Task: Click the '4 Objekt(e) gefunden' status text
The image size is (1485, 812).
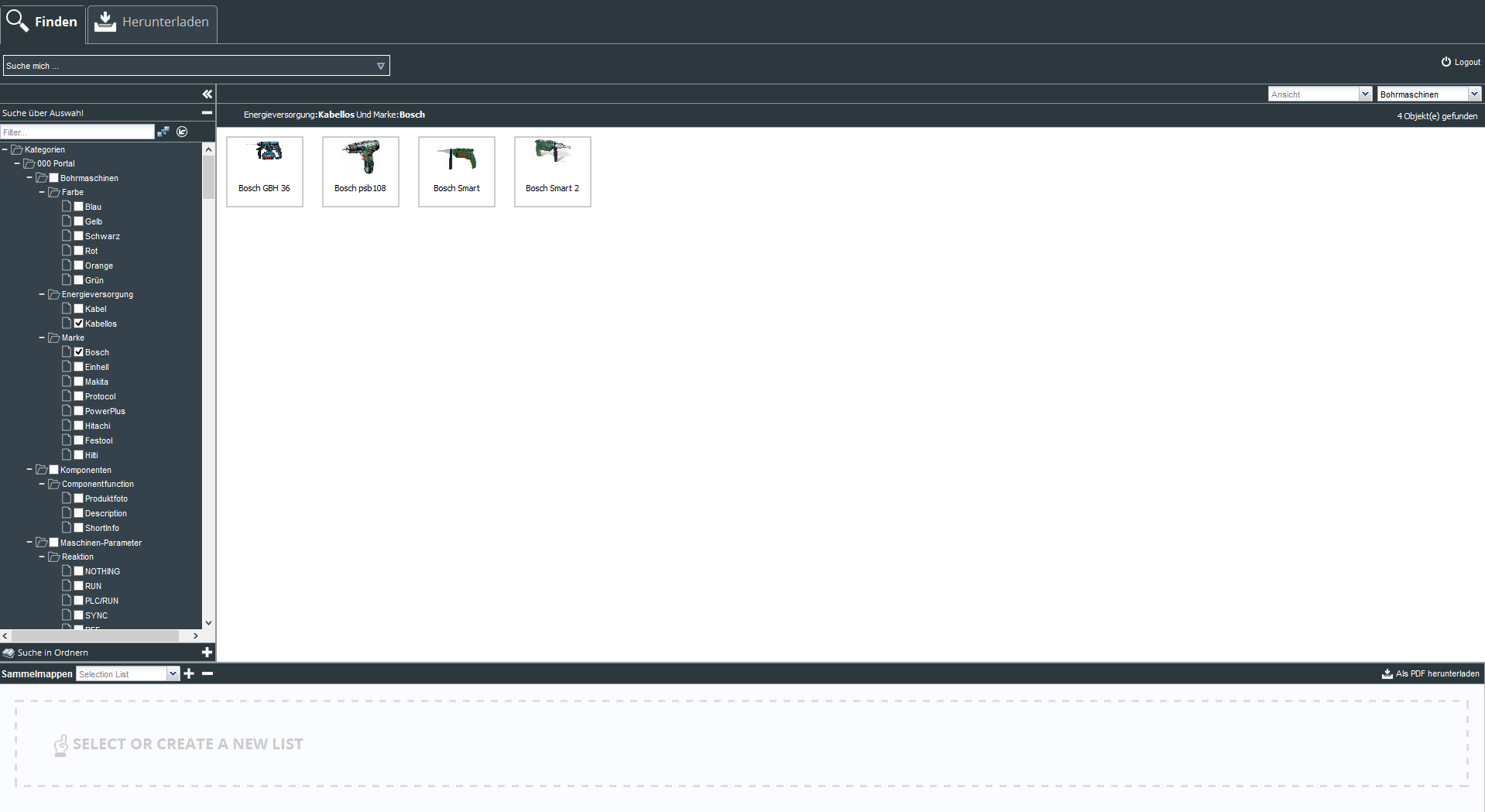Action: click(1437, 116)
